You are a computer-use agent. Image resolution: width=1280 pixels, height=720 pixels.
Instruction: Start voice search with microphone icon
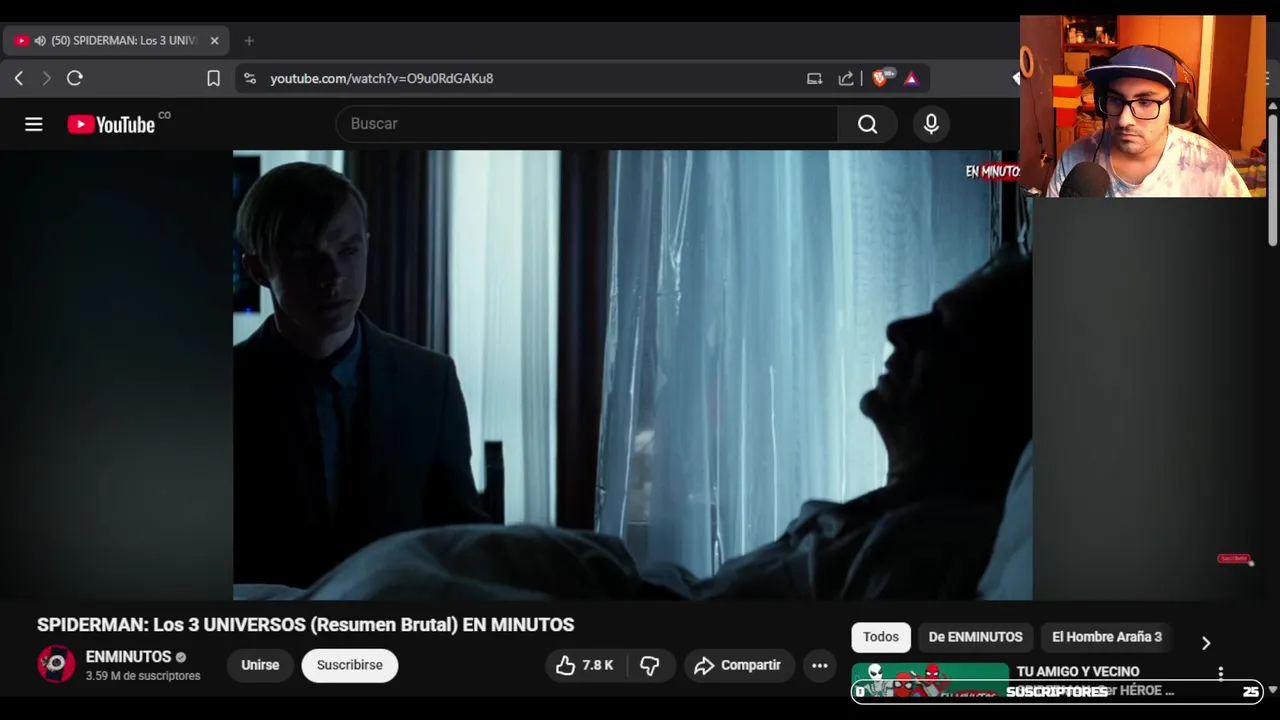tap(931, 124)
